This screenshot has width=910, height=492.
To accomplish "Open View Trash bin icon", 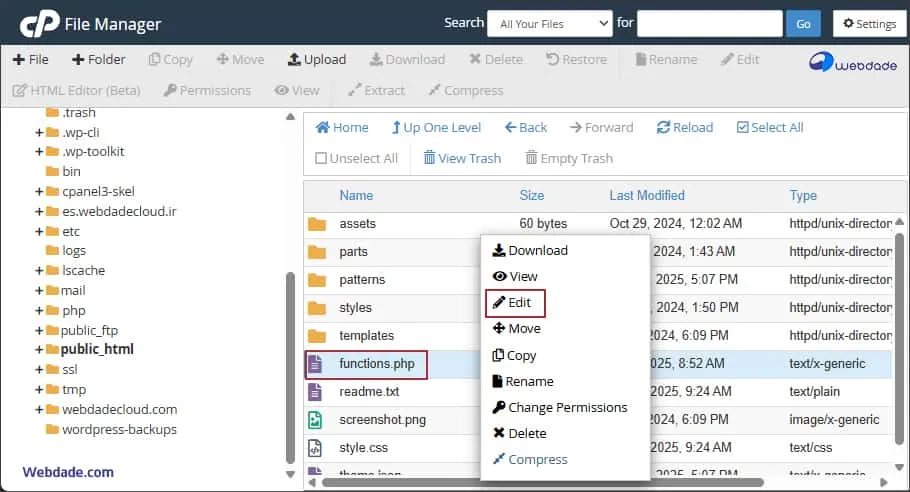I will tap(429, 158).
